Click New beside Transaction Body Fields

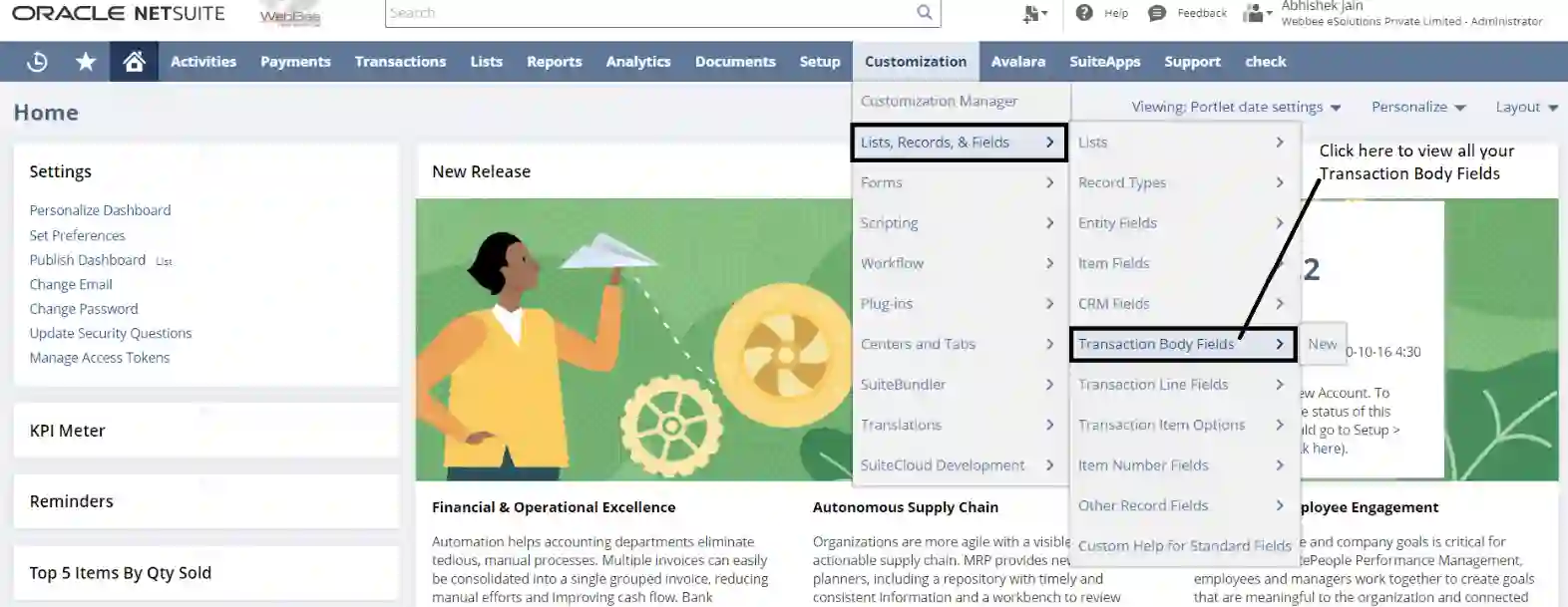[x=1323, y=344]
